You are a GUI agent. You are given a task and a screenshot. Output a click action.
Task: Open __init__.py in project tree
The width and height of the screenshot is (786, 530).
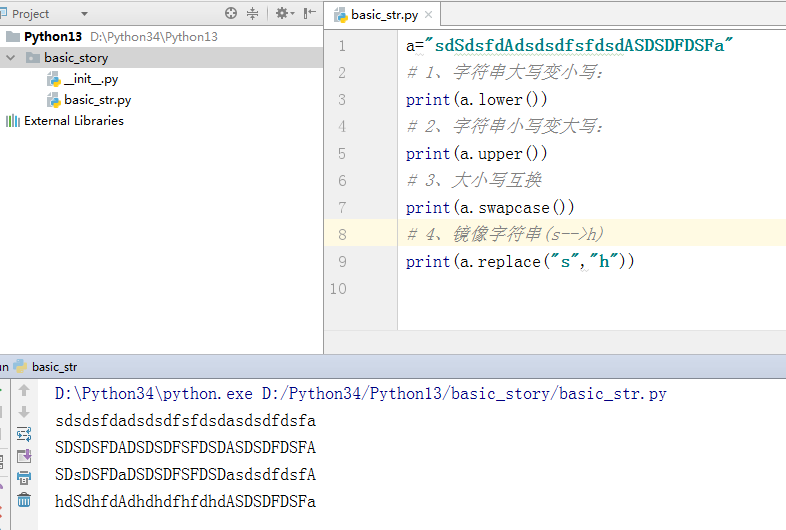pos(90,79)
